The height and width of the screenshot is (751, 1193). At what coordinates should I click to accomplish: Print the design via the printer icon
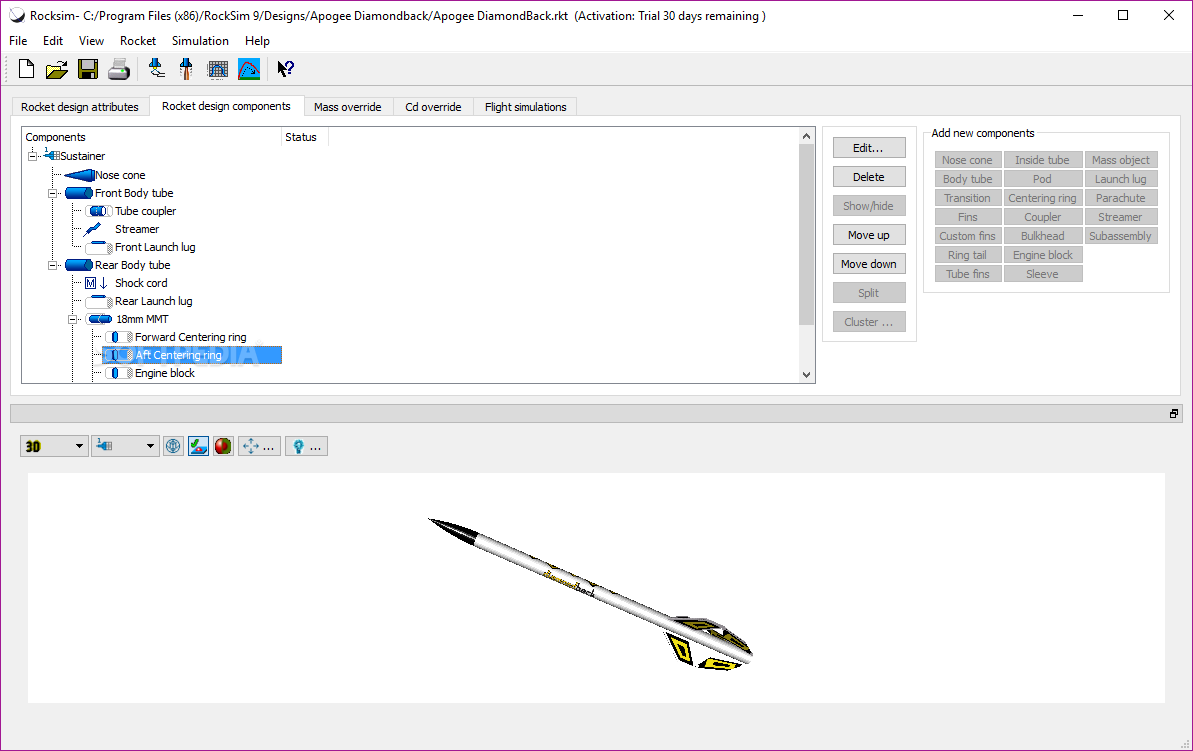pyautogui.click(x=119, y=69)
